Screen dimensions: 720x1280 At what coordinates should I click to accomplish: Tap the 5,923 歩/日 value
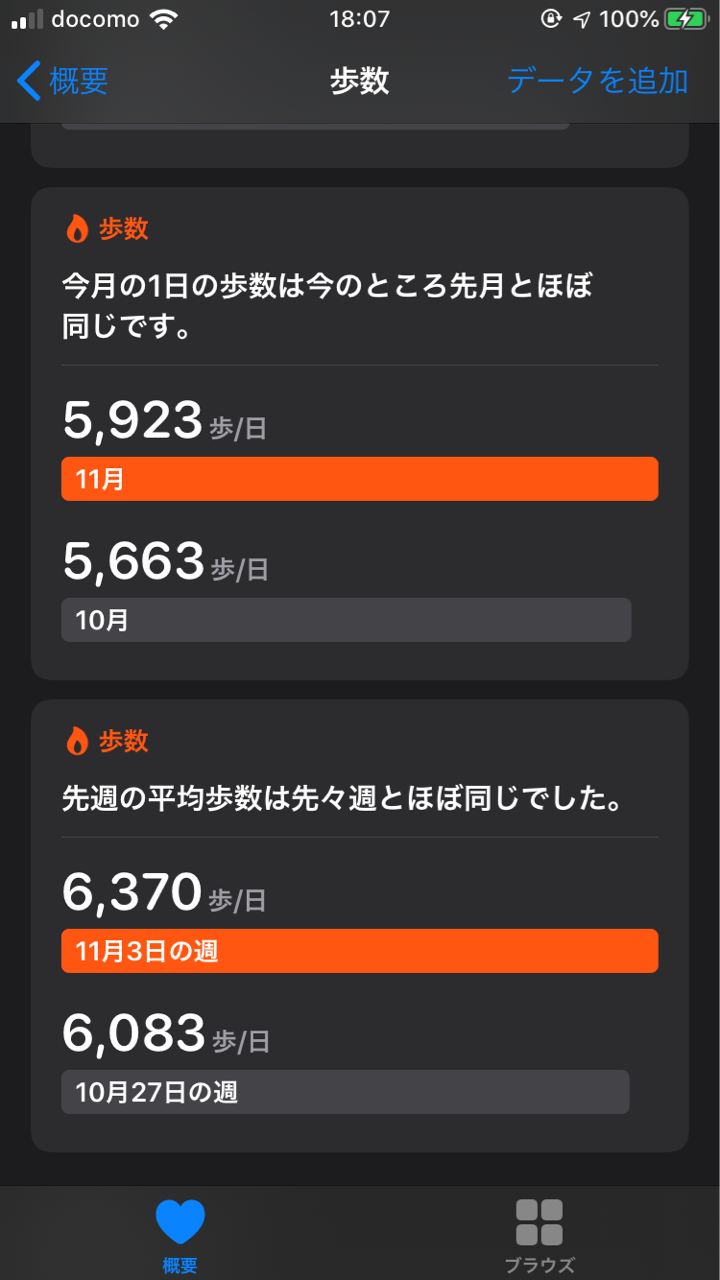165,421
